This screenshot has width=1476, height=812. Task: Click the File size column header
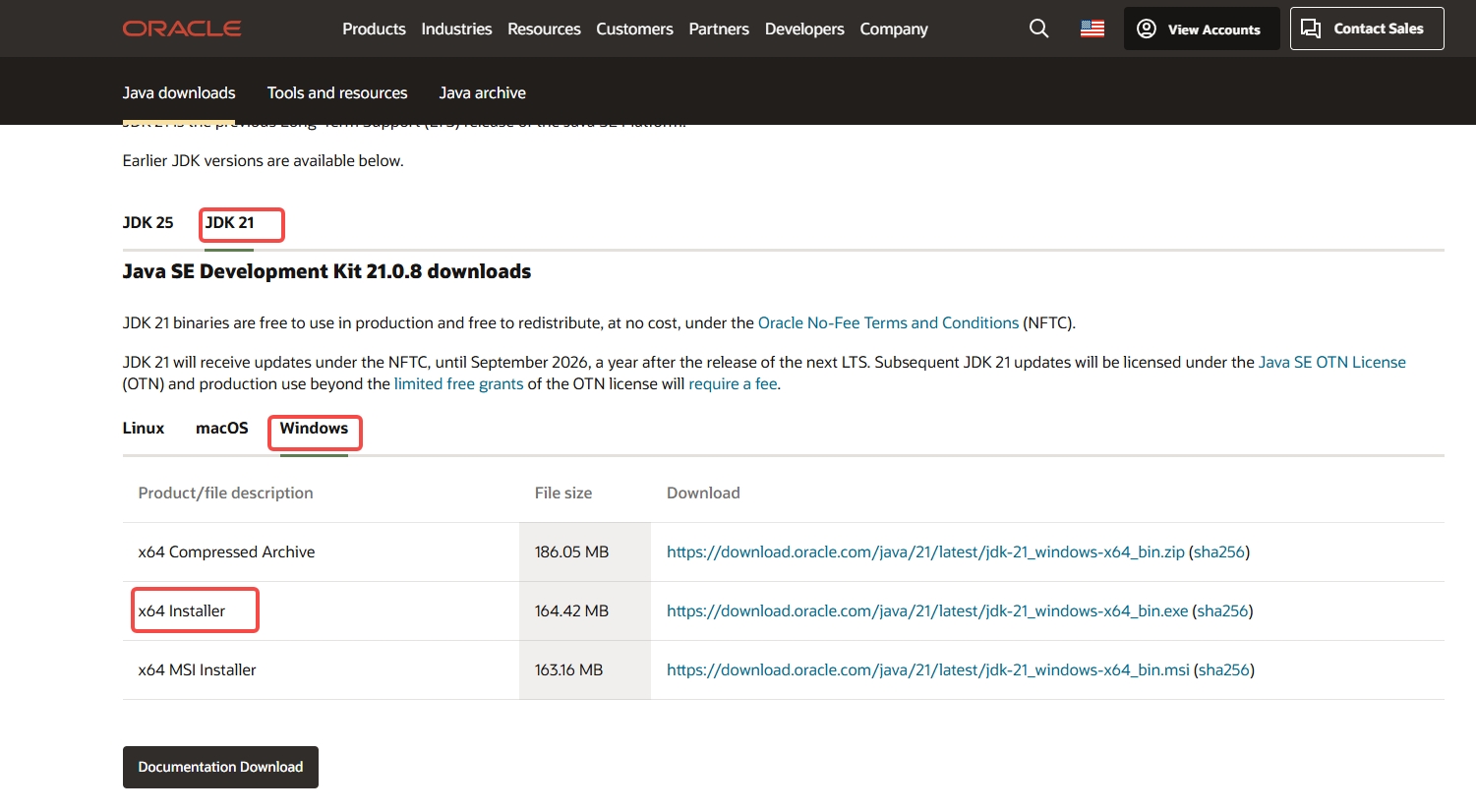click(x=563, y=493)
